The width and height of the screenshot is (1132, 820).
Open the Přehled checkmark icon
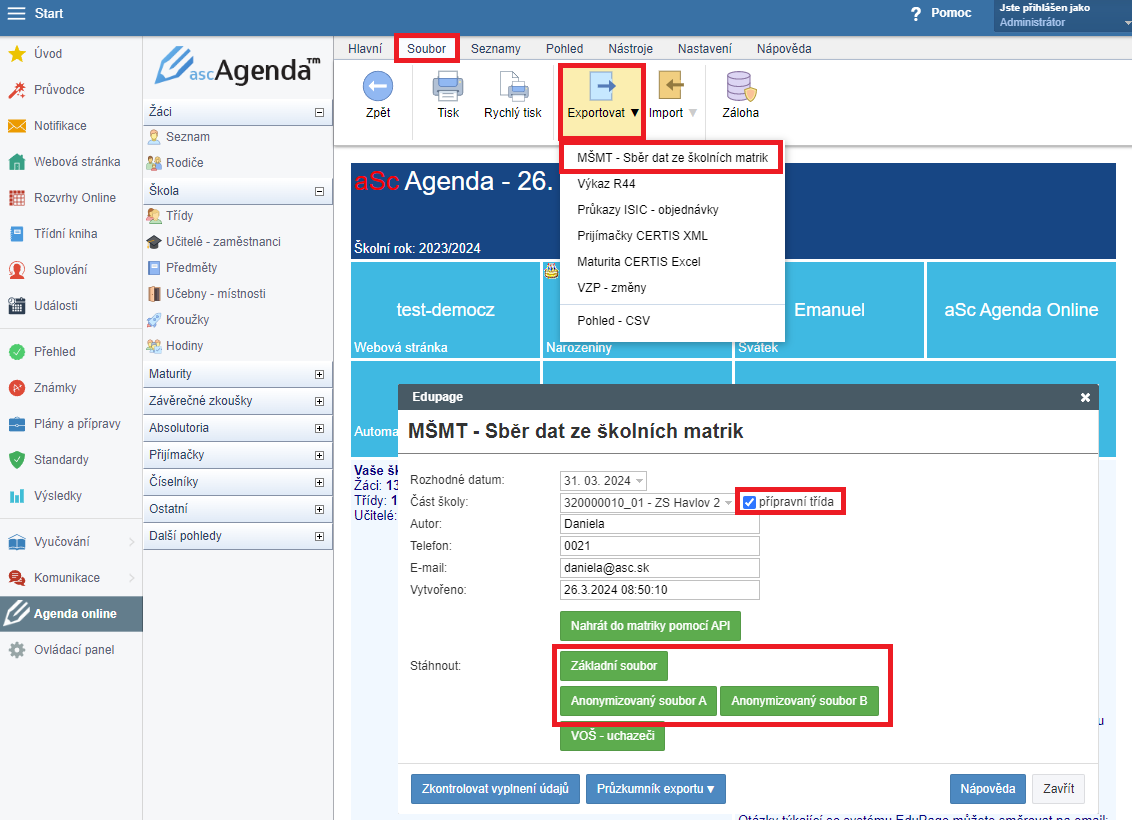pos(17,352)
